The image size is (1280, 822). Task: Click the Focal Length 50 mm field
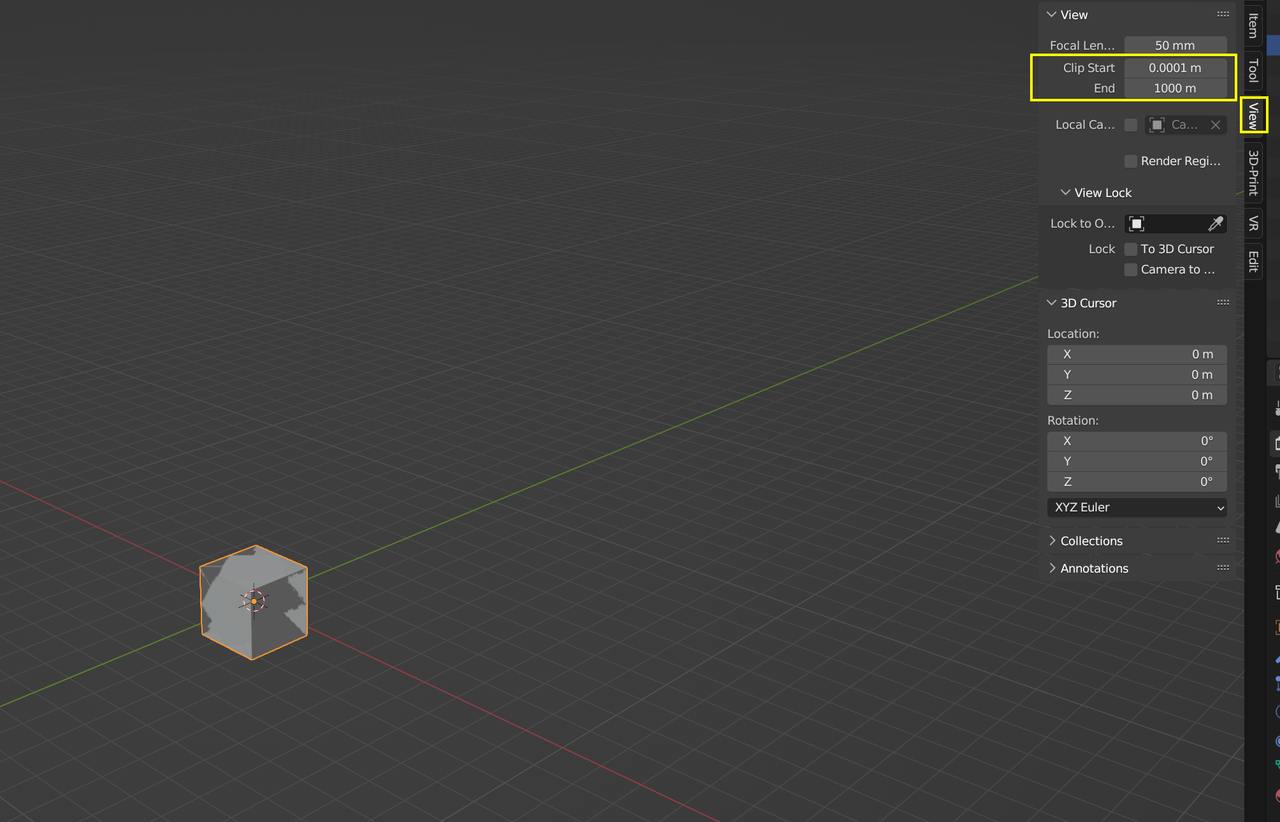click(1175, 46)
